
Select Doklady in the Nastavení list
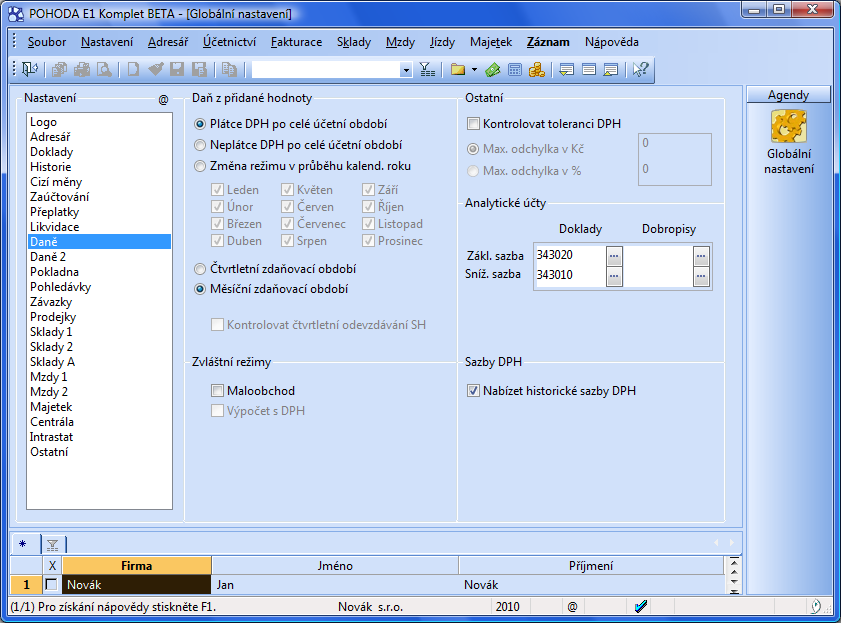tap(99, 152)
